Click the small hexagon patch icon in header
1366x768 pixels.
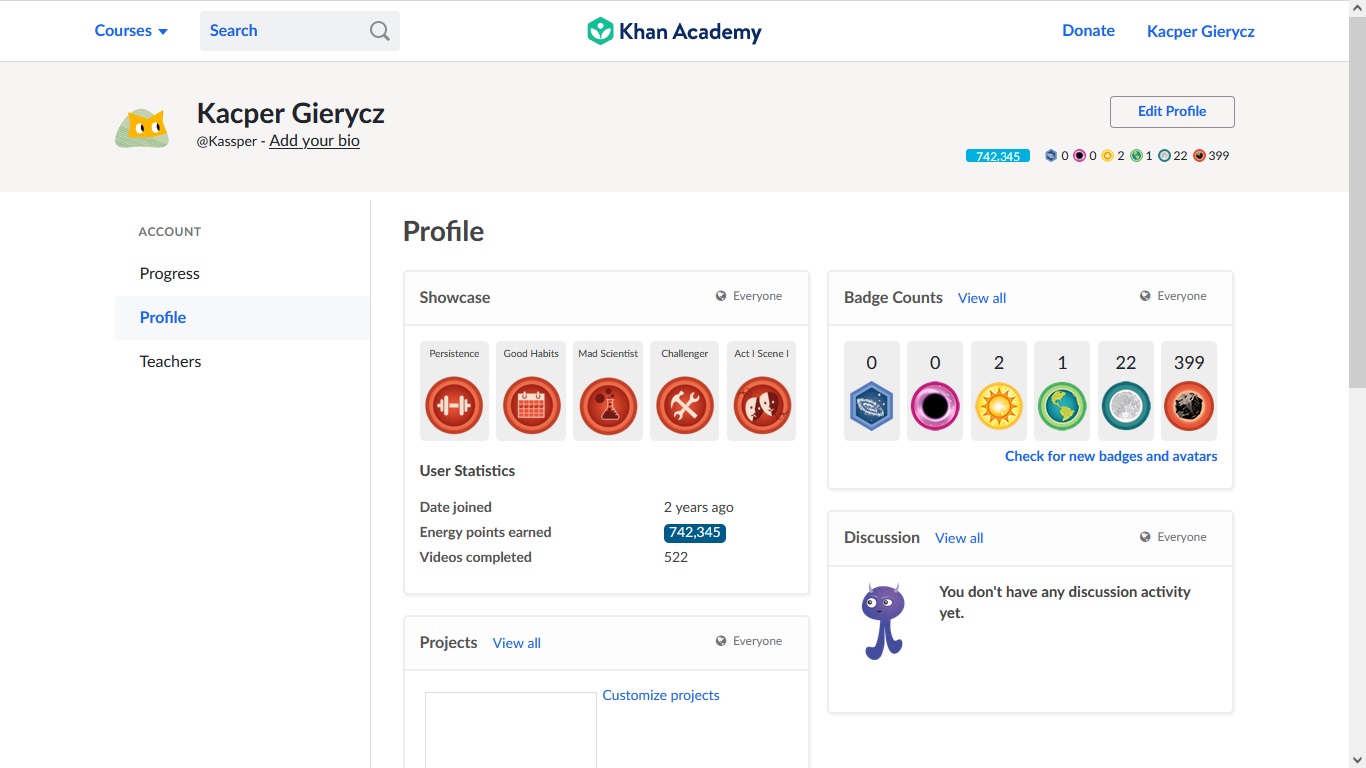(x=1051, y=156)
